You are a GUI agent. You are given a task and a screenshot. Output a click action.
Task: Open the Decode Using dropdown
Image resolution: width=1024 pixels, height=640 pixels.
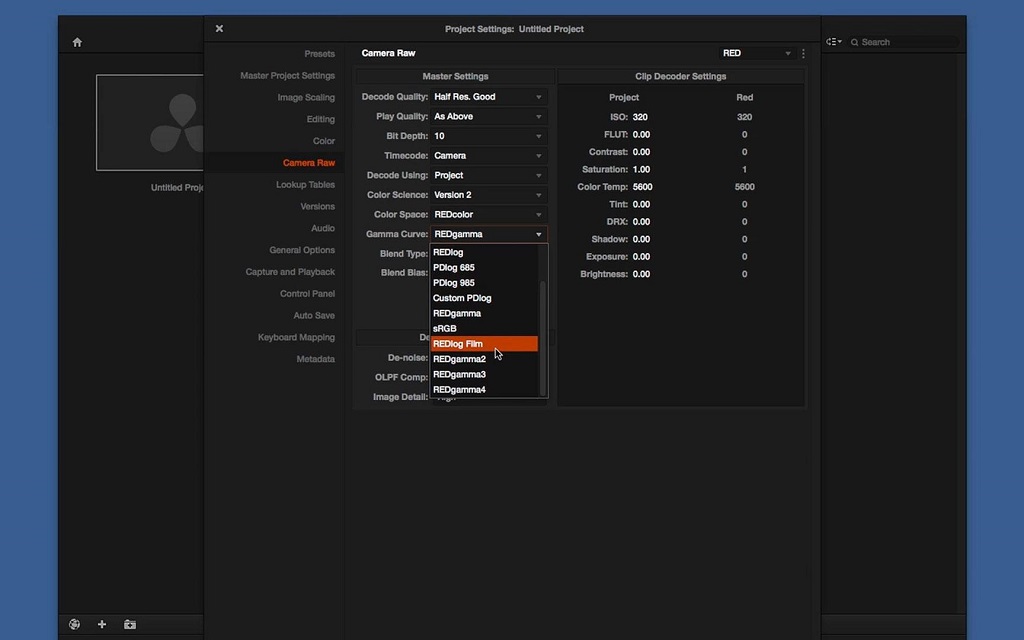488,175
